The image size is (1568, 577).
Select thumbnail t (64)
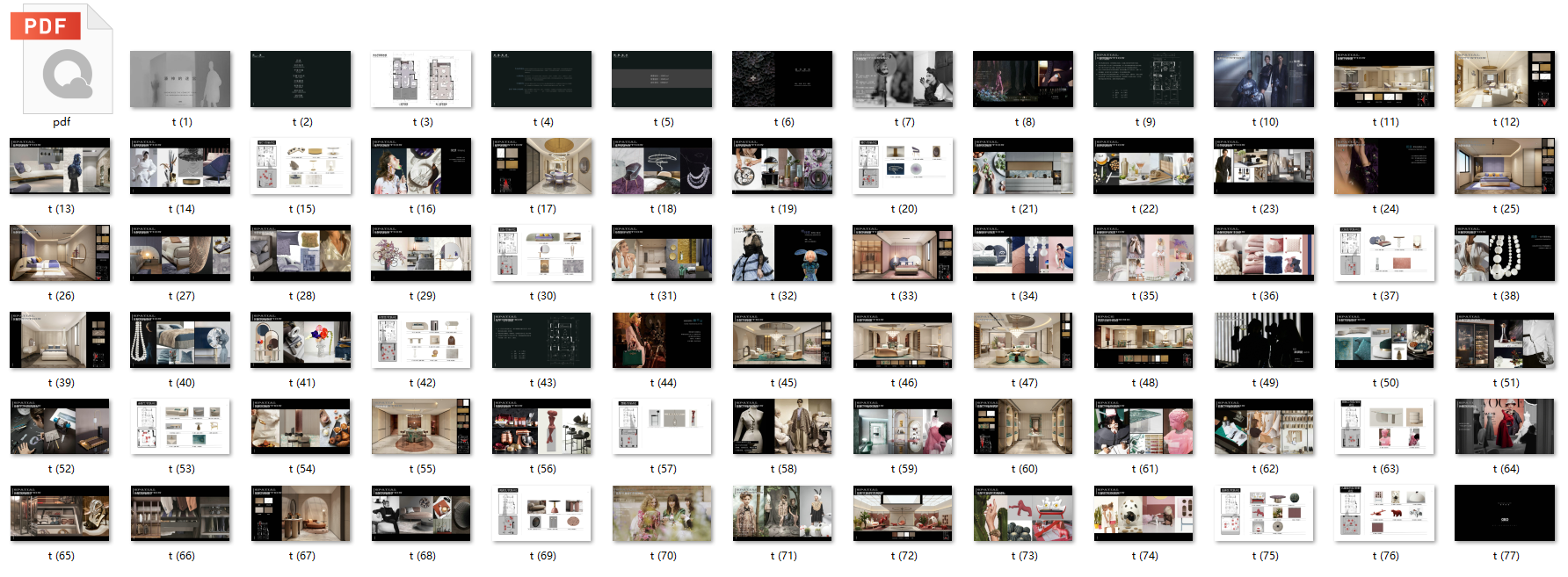point(1505,426)
